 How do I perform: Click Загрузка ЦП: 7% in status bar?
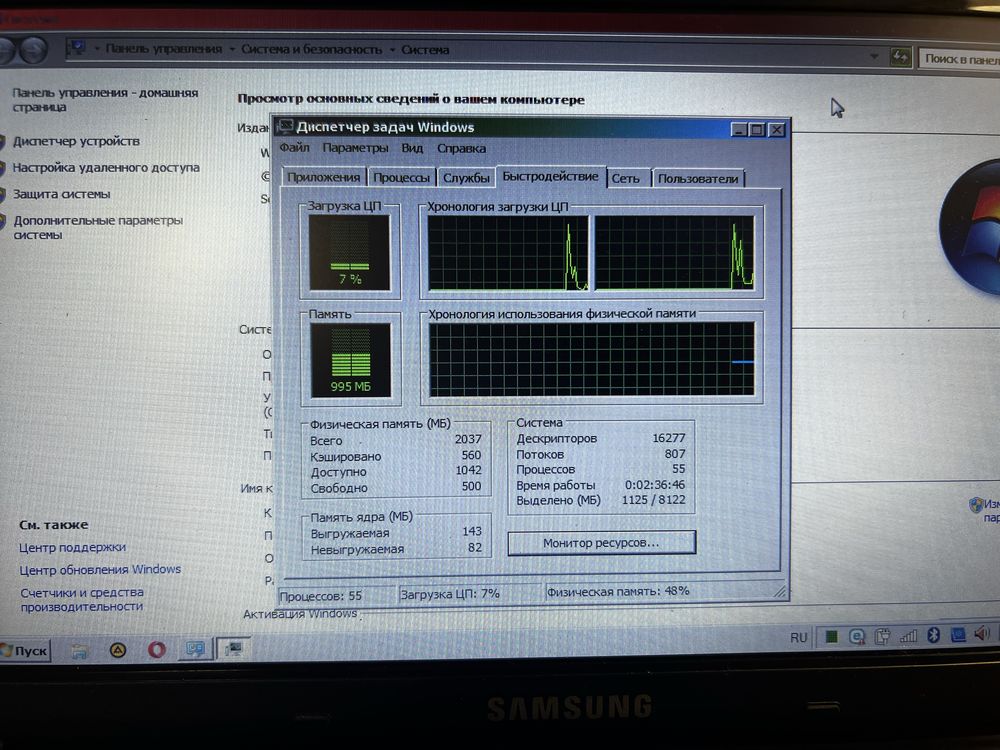click(x=450, y=594)
